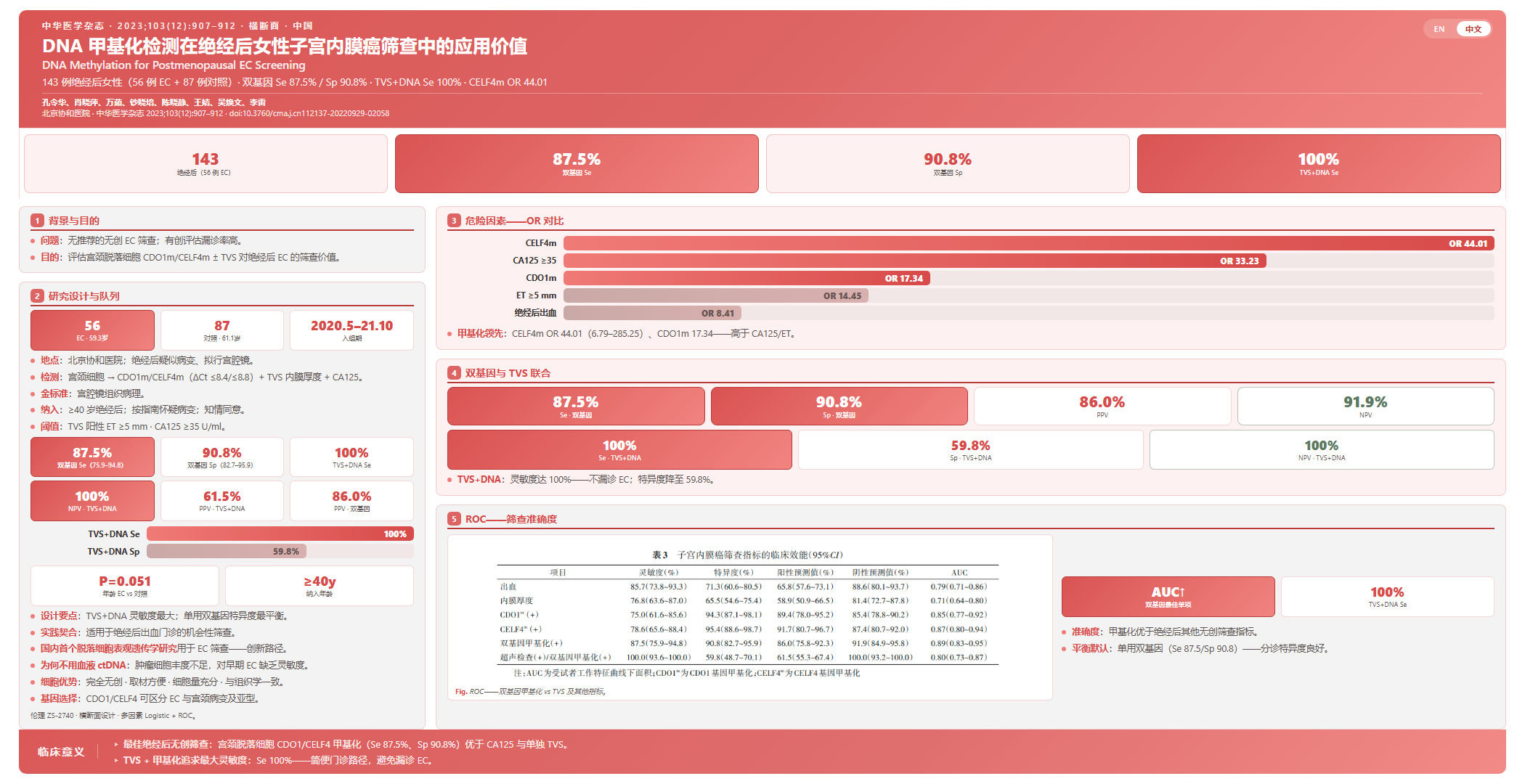Click the 为何不用血液 ctDNA bullet
Image resolution: width=1525 pixels, height=784 pixels.
(175, 665)
